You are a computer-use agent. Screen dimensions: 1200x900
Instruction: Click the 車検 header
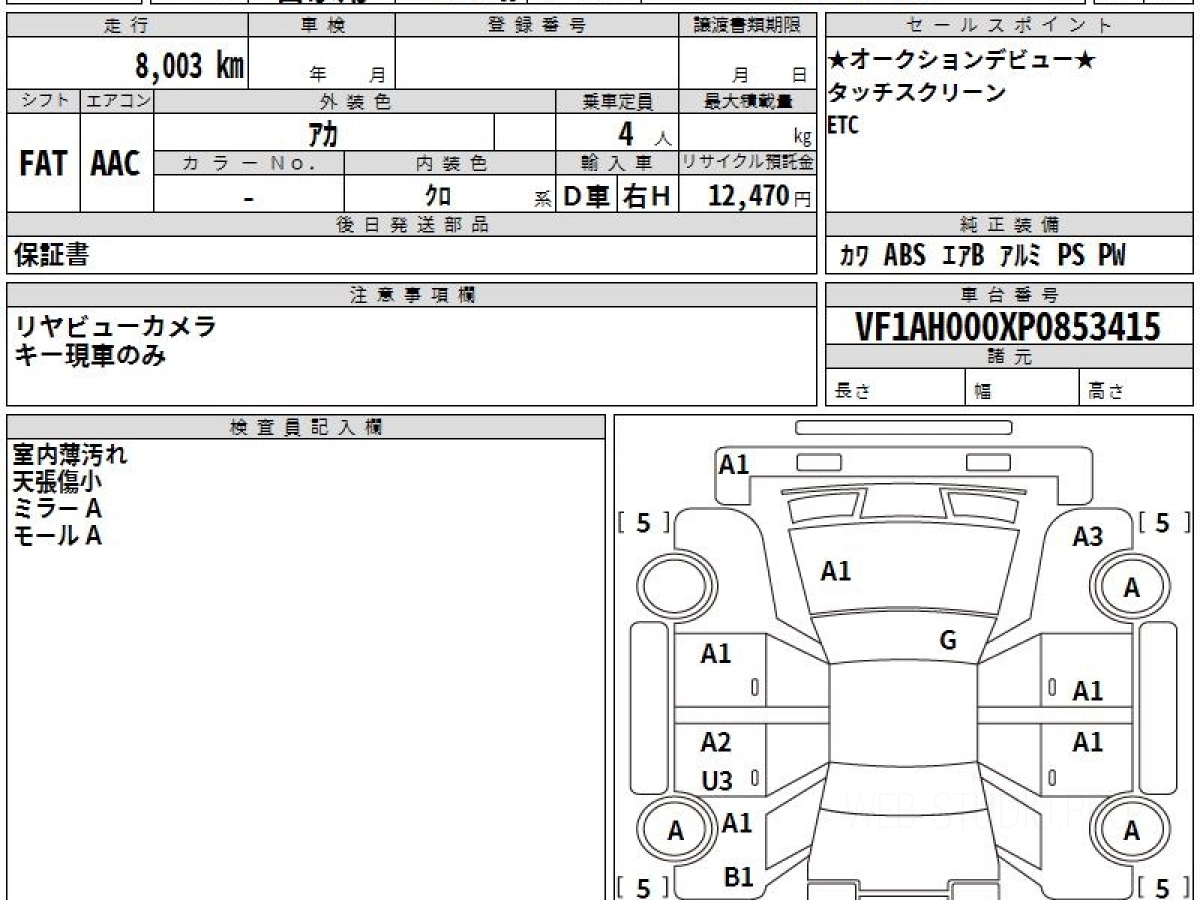click(322, 26)
